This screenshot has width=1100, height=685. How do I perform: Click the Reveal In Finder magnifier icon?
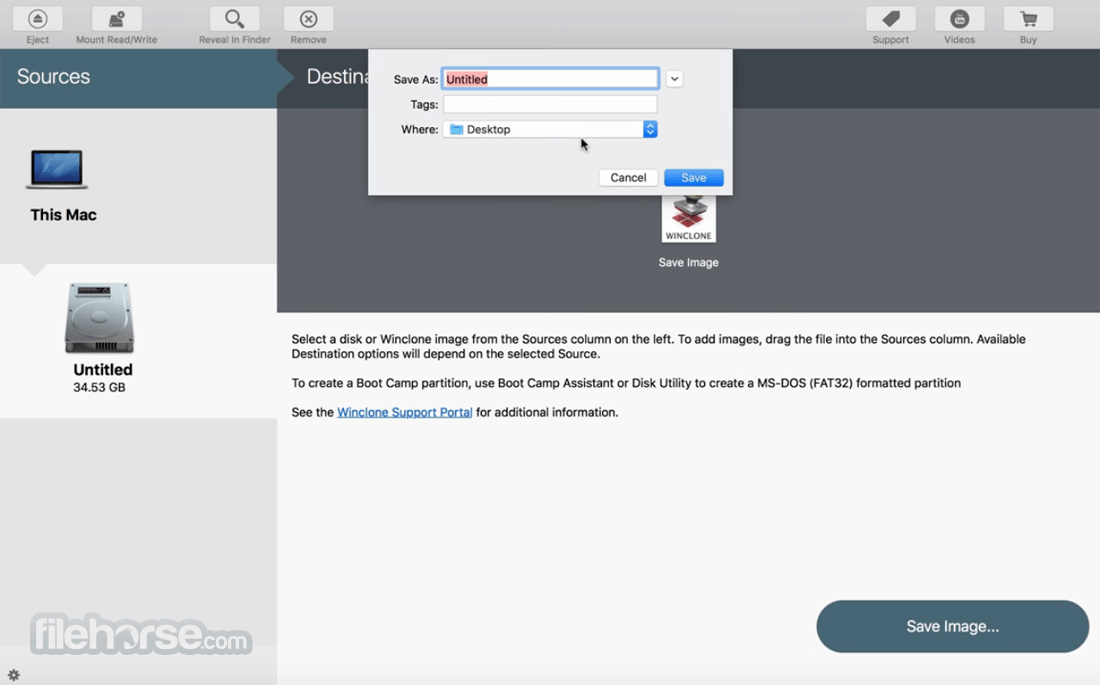tap(234, 19)
